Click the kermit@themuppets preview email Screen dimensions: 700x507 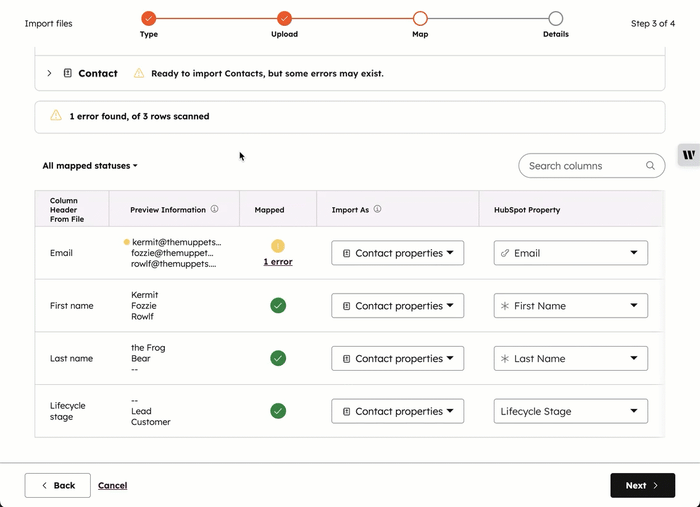coord(176,242)
